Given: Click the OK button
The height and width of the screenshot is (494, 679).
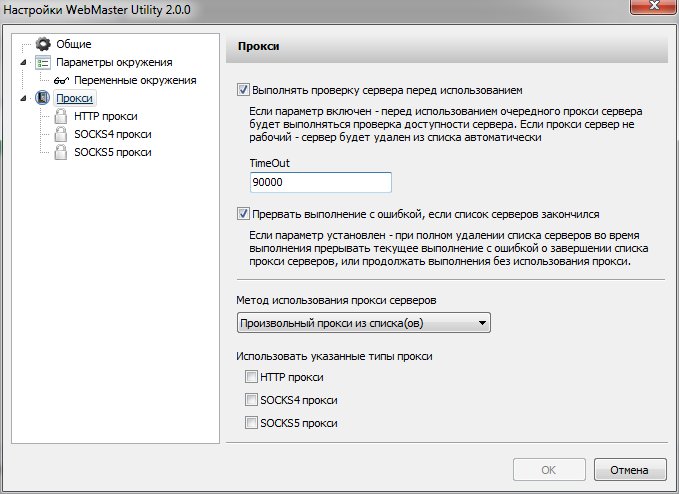Looking at the screenshot, I should point(549,470).
